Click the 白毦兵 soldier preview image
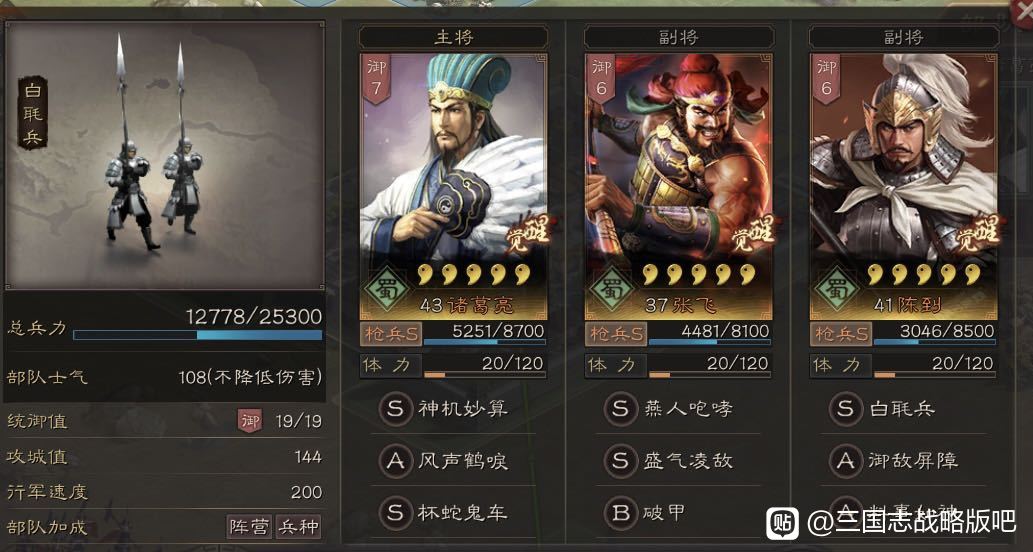Image resolution: width=1033 pixels, height=552 pixels. click(164, 155)
